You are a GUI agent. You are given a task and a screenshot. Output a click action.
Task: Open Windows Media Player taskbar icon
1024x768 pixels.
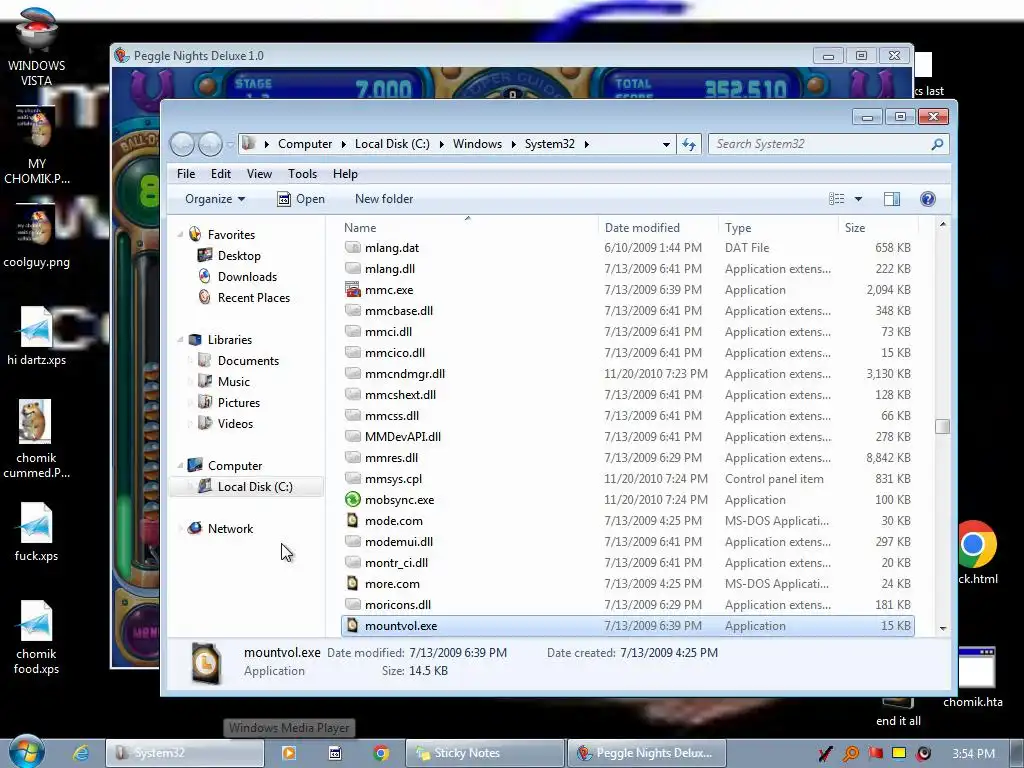289,753
